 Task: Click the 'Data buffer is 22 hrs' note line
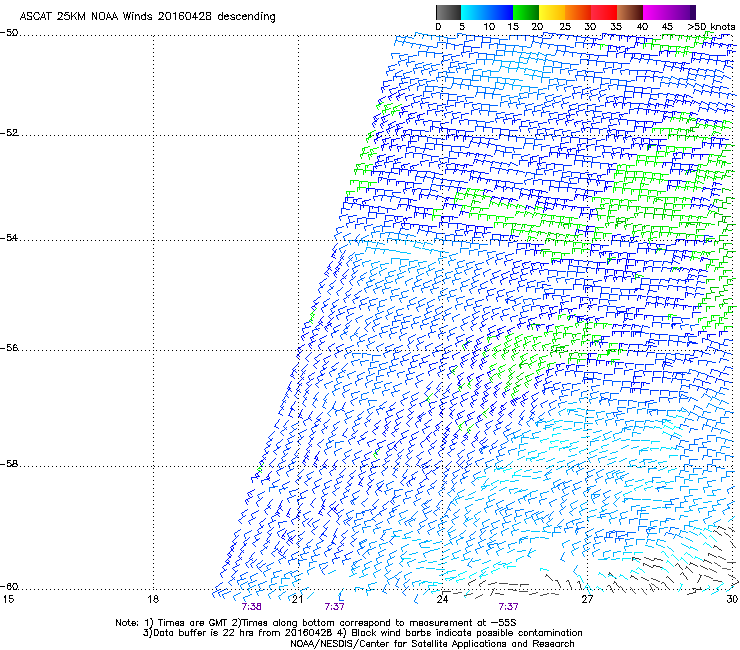tap(362, 633)
